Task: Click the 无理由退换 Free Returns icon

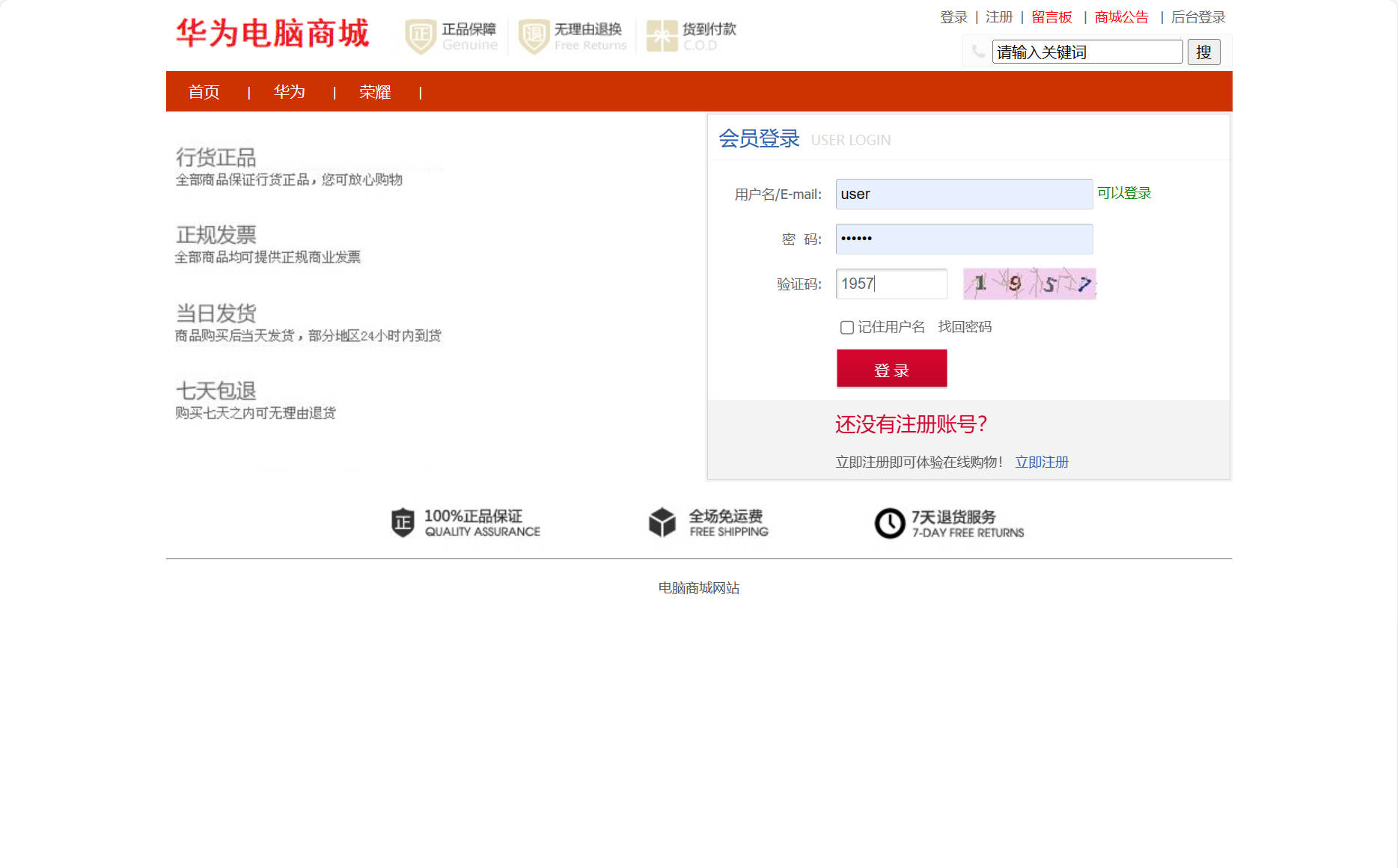Action: 532,34
